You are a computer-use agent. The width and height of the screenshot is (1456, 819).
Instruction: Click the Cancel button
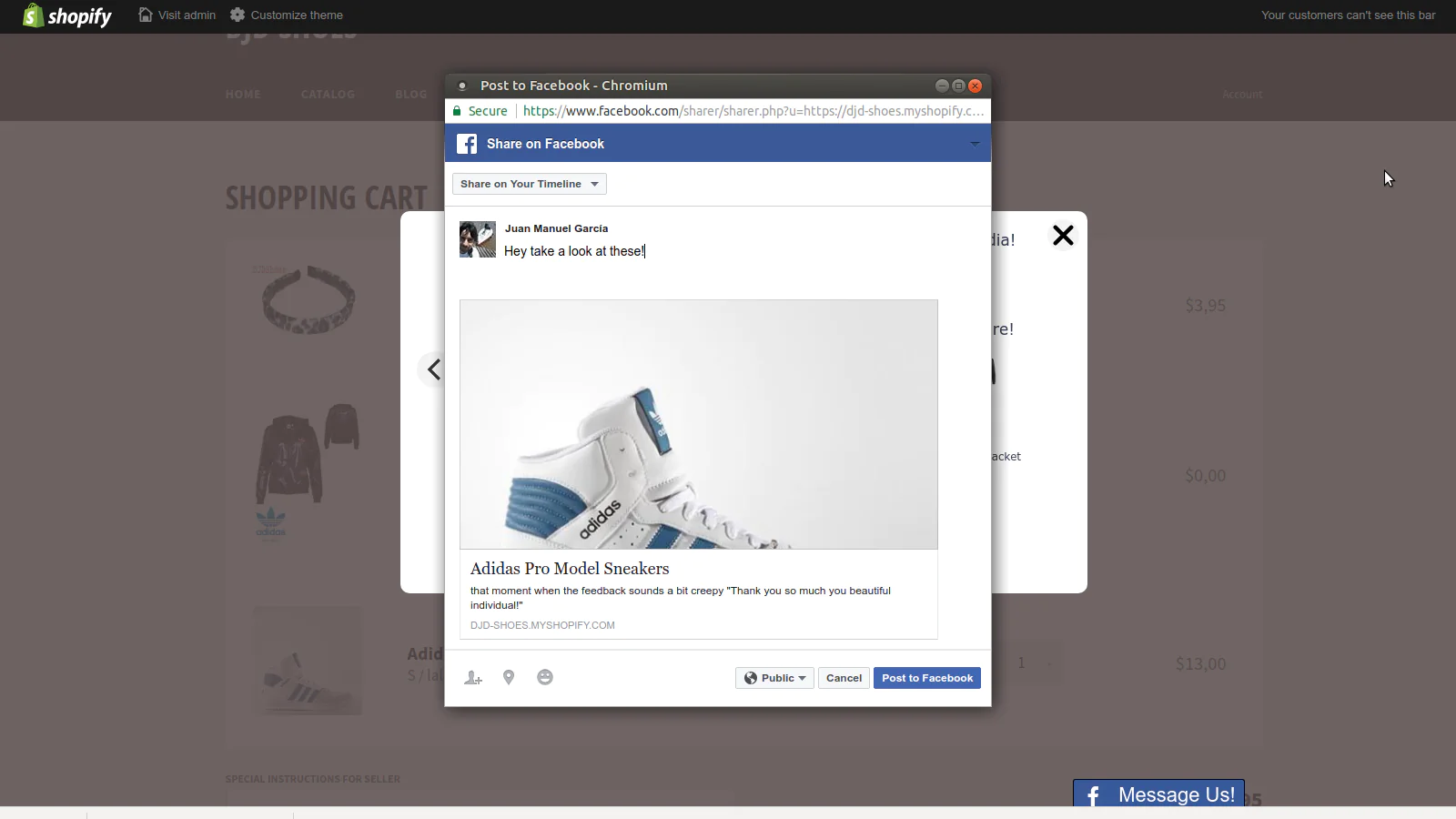point(844,678)
